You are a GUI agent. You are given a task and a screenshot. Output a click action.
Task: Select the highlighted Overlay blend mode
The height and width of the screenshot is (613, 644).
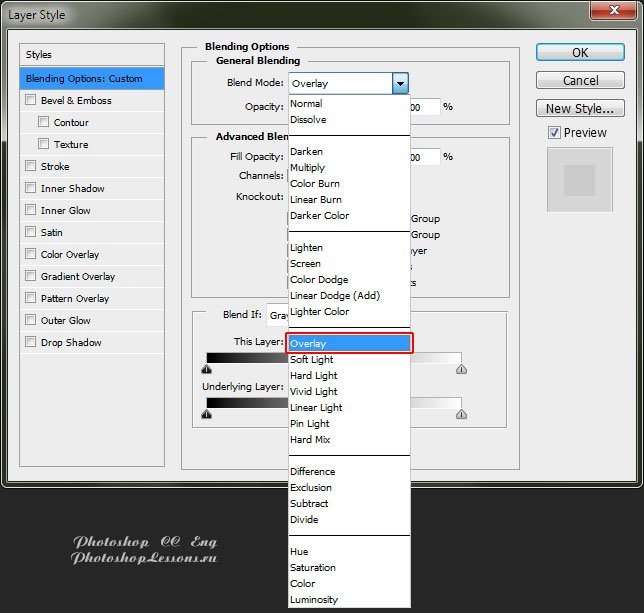tap(309, 344)
